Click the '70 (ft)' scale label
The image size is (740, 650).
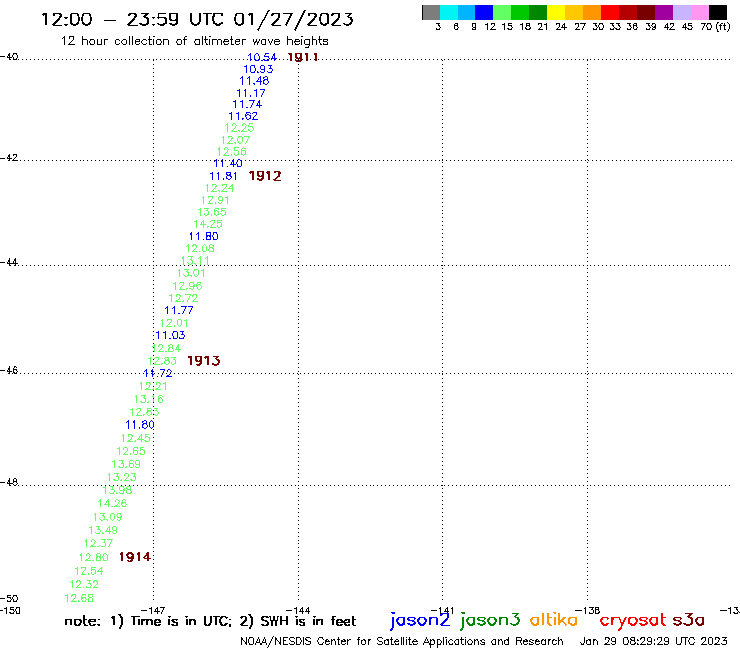(715, 27)
